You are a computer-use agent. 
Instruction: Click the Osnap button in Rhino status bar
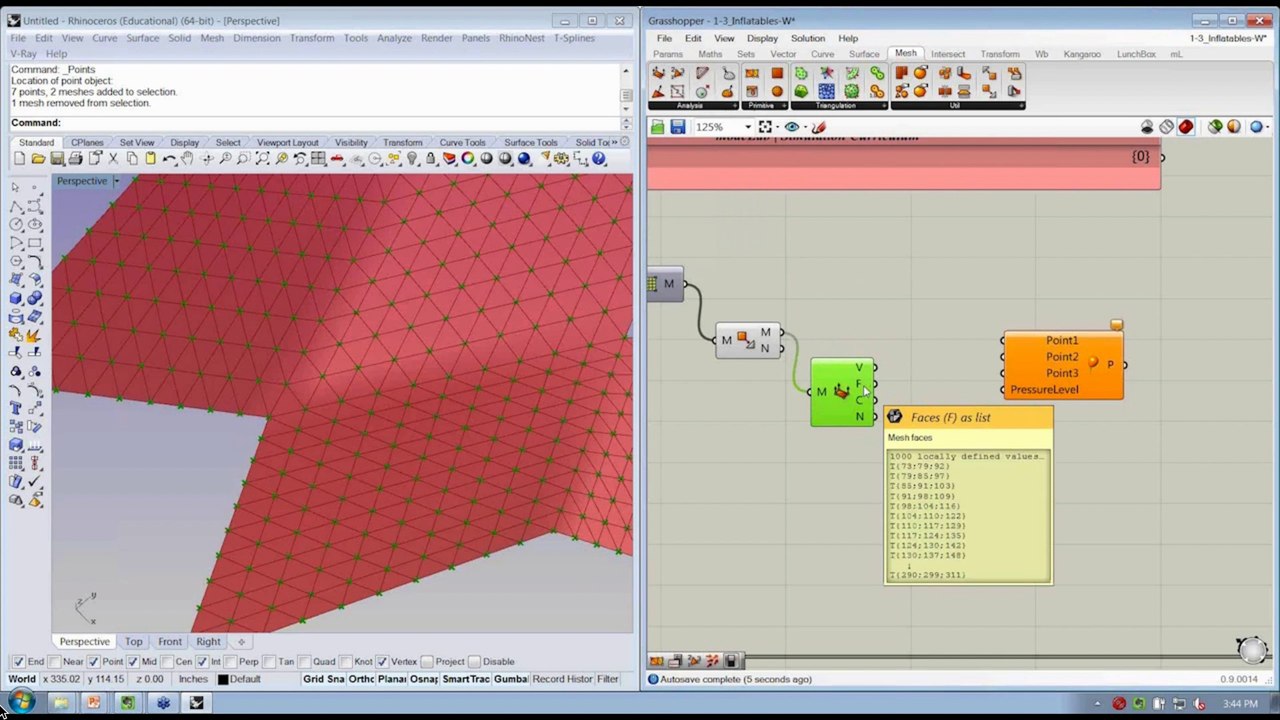(424, 679)
